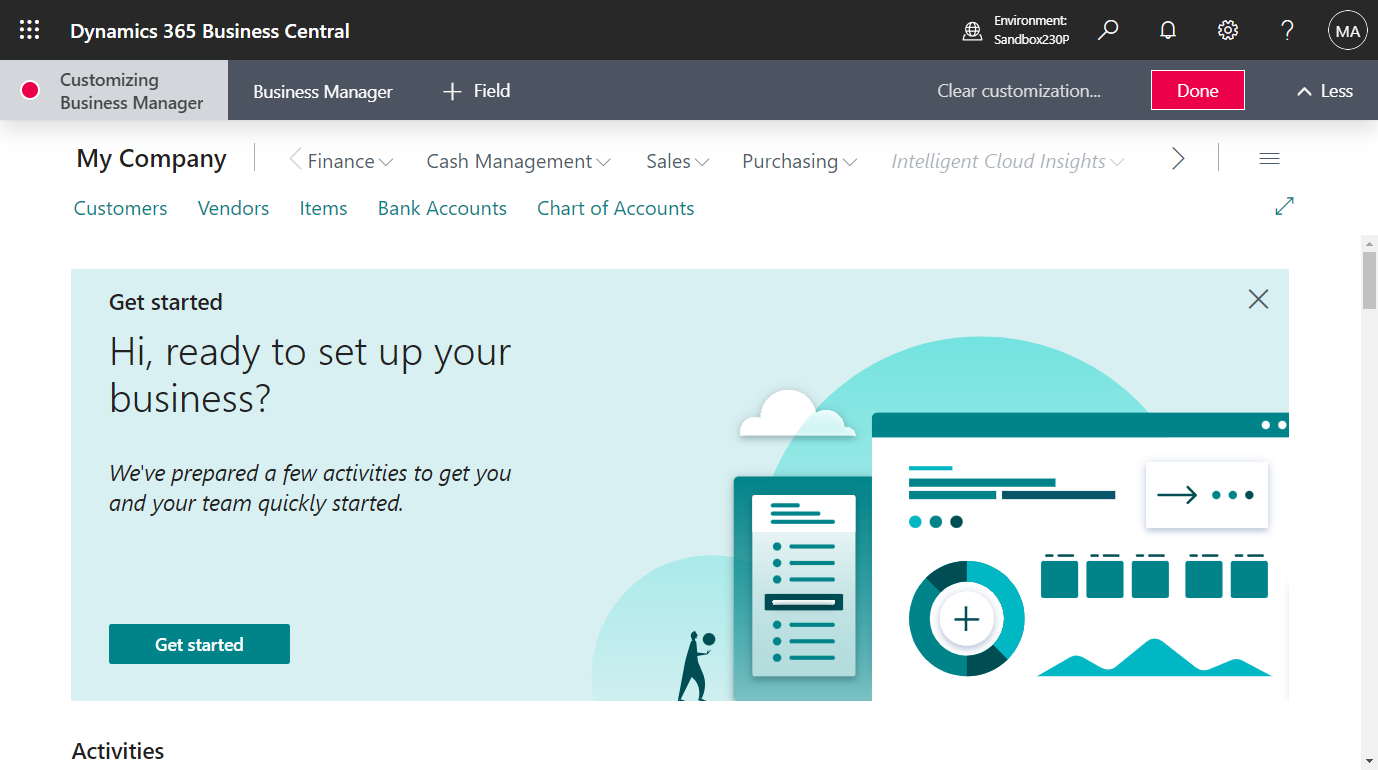The image size is (1378, 770).
Task: Show more navigation items with right chevron
Action: point(1178,158)
